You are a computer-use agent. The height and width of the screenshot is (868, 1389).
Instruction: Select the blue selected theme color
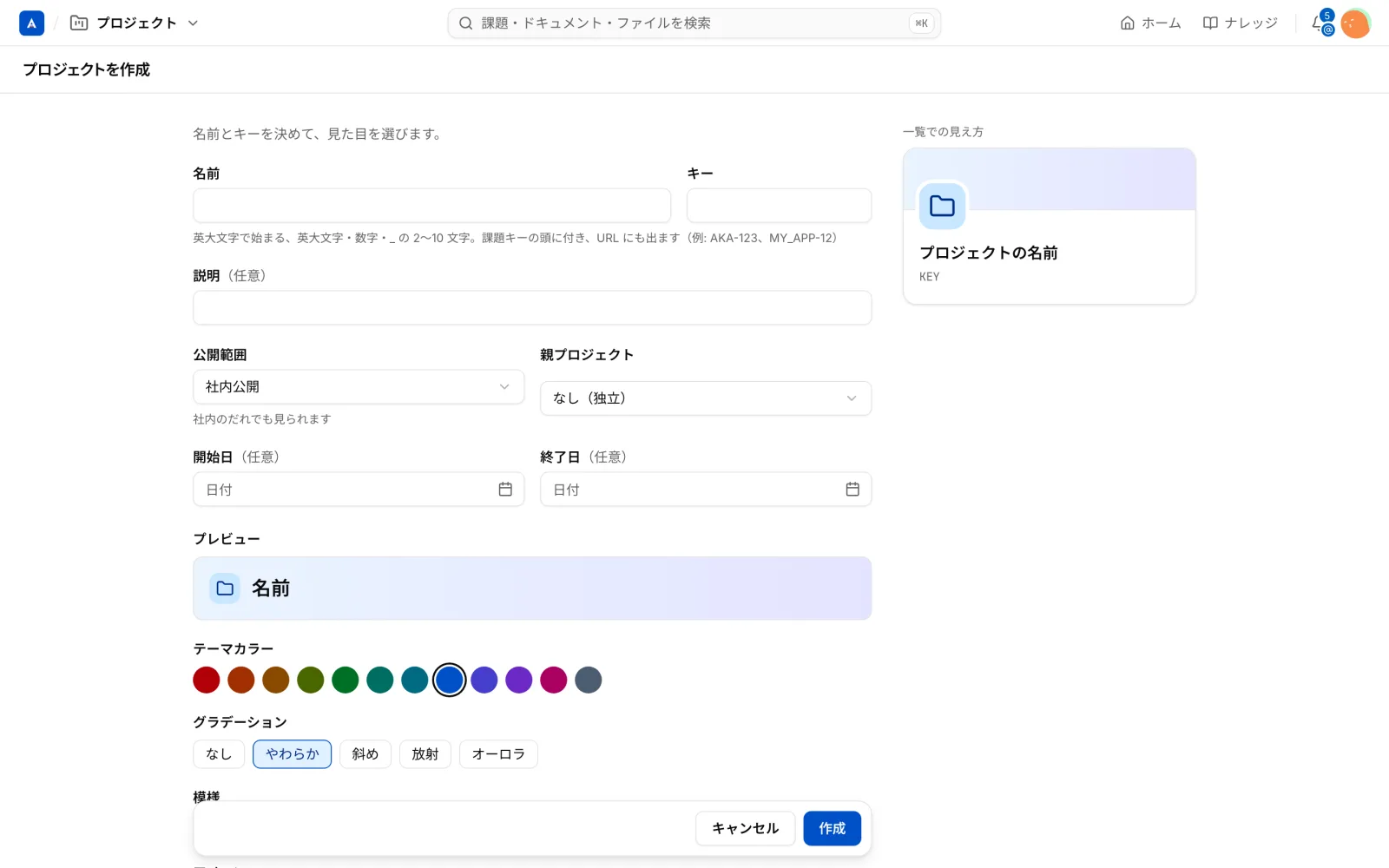pyautogui.click(x=450, y=680)
